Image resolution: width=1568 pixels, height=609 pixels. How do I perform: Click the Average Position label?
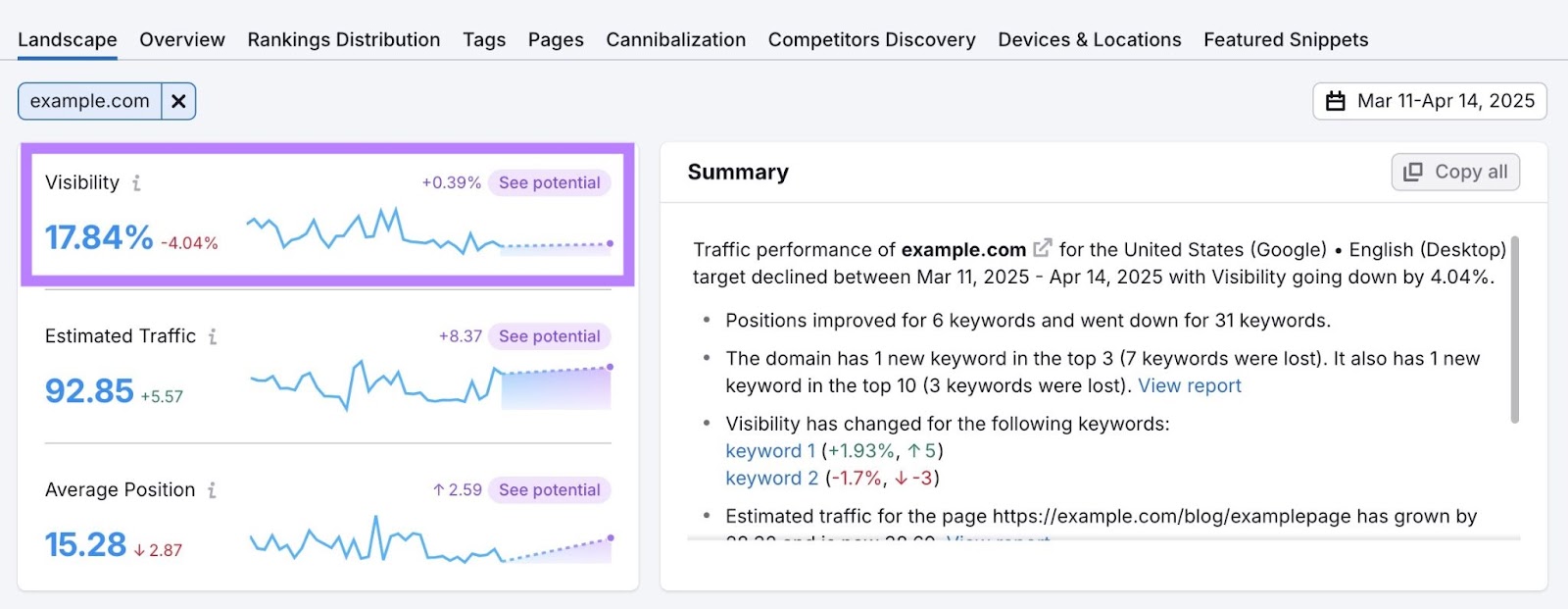pos(121,490)
